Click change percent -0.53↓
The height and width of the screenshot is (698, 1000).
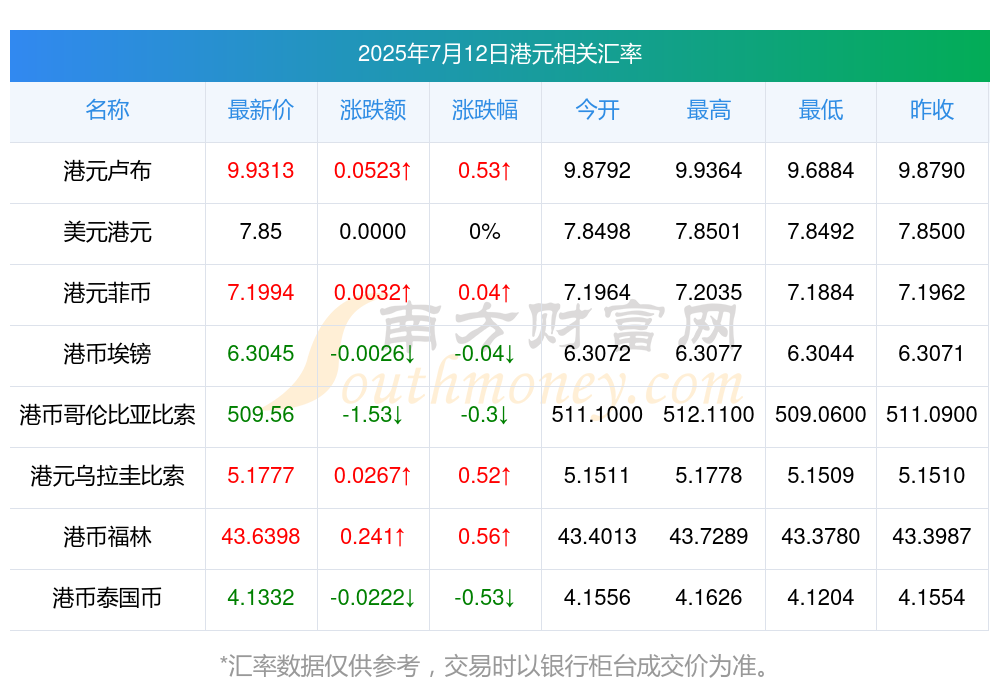tap(485, 598)
